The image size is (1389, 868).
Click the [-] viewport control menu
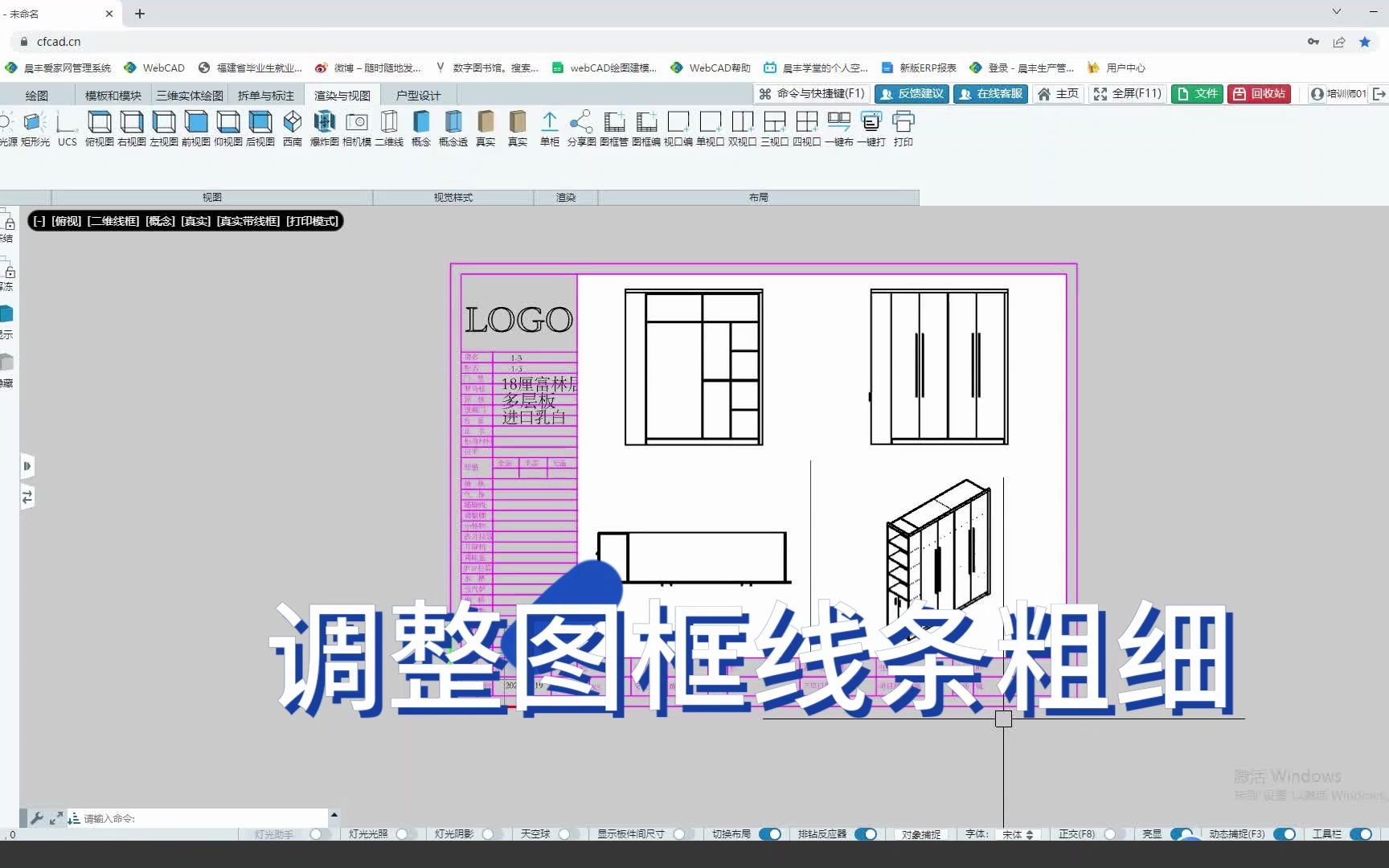[39, 221]
